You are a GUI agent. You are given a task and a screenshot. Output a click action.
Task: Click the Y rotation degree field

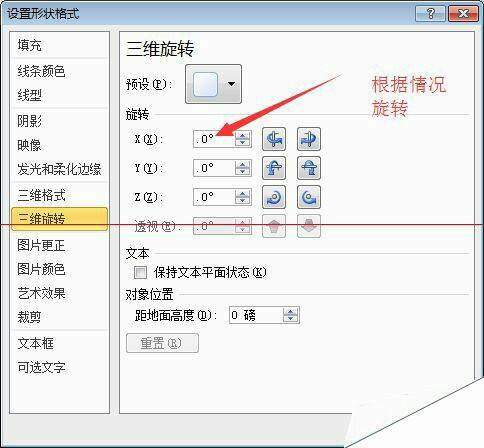pos(214,168)
